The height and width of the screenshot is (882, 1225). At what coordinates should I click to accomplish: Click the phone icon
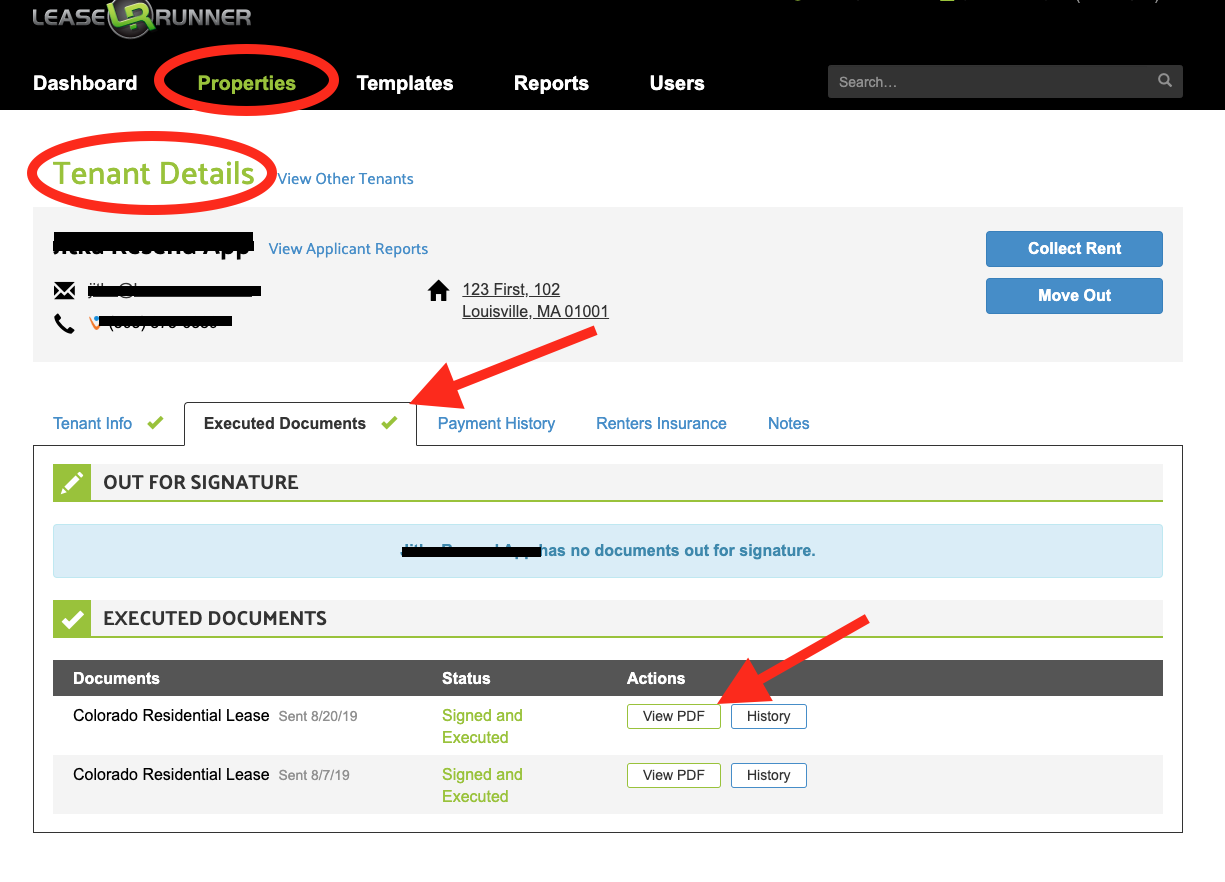pyautogui.click(x=64, y=323)
